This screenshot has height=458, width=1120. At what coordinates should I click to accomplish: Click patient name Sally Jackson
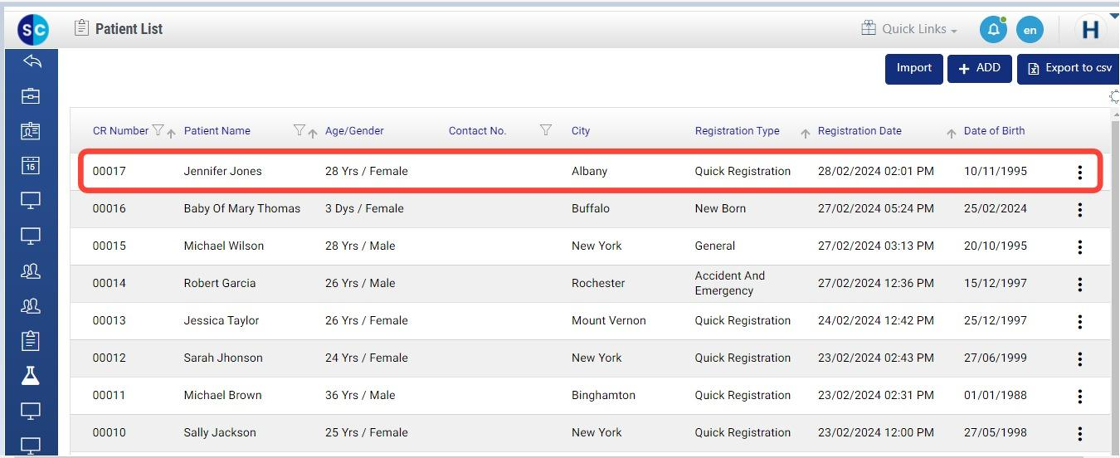point(219,432)
